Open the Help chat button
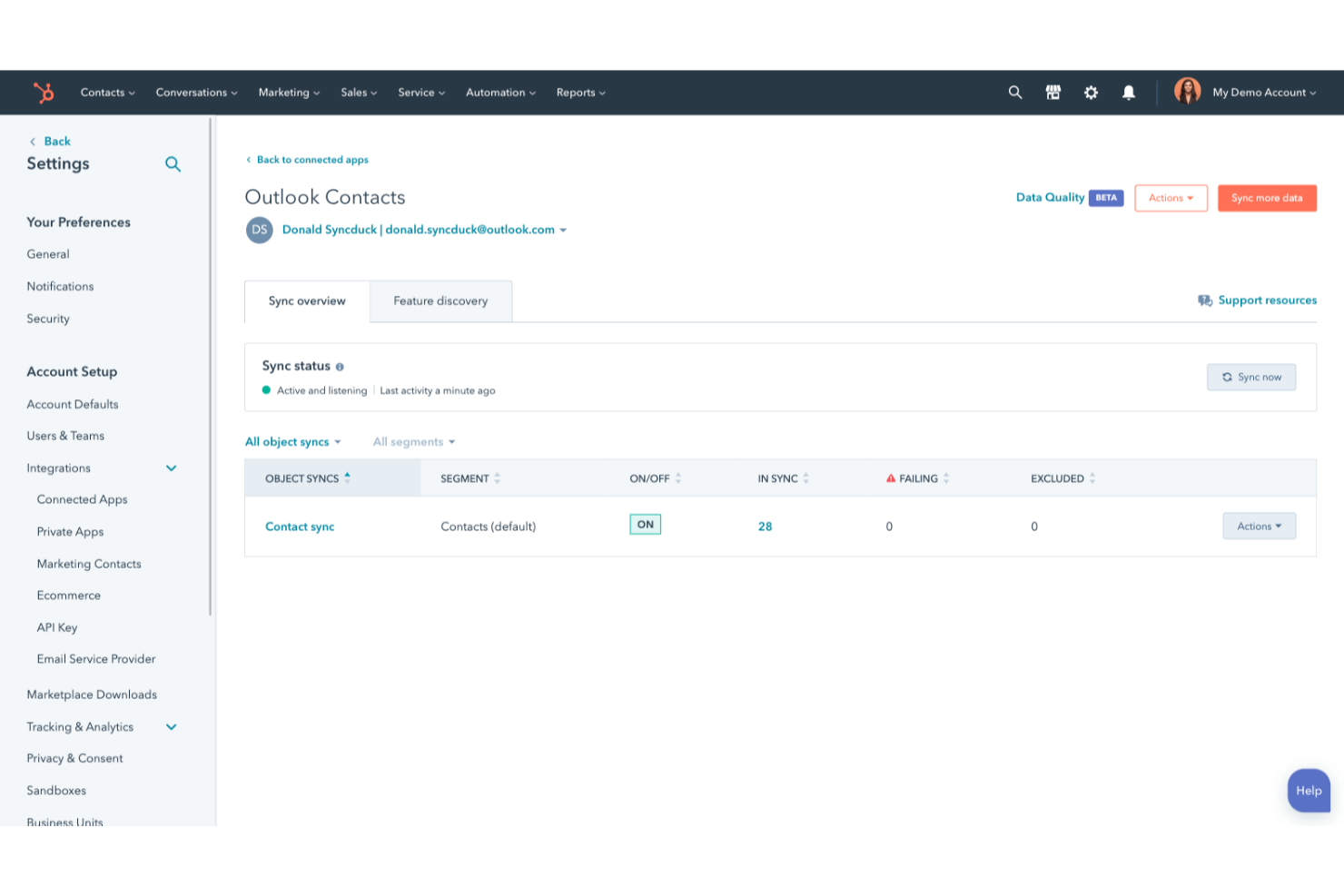This screenshot has width=1344, height=896. click(x=1309, y=791)
